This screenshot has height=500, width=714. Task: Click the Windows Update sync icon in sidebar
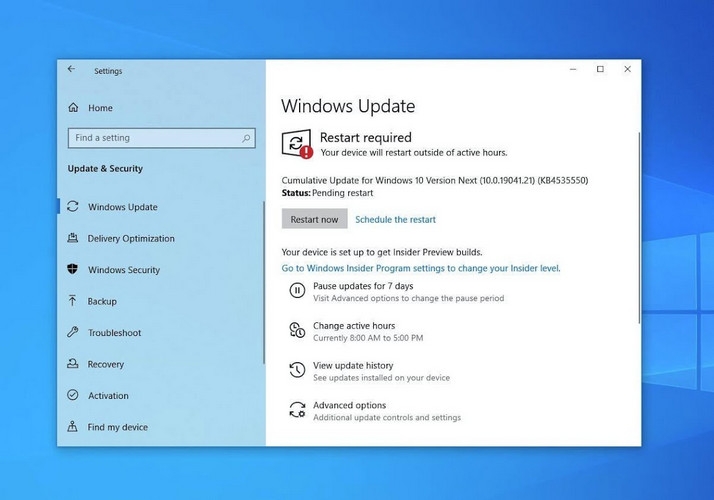tap(73, 207)
